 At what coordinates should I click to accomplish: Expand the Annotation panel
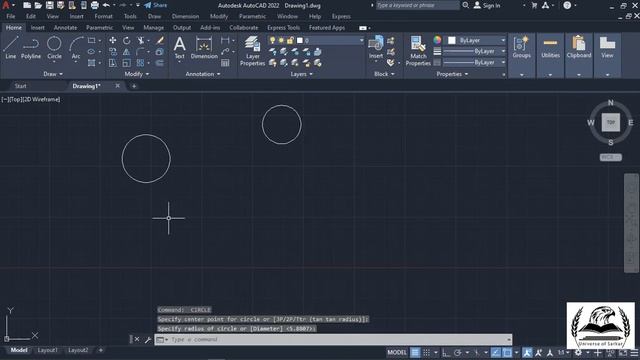(x=203, y=74)
